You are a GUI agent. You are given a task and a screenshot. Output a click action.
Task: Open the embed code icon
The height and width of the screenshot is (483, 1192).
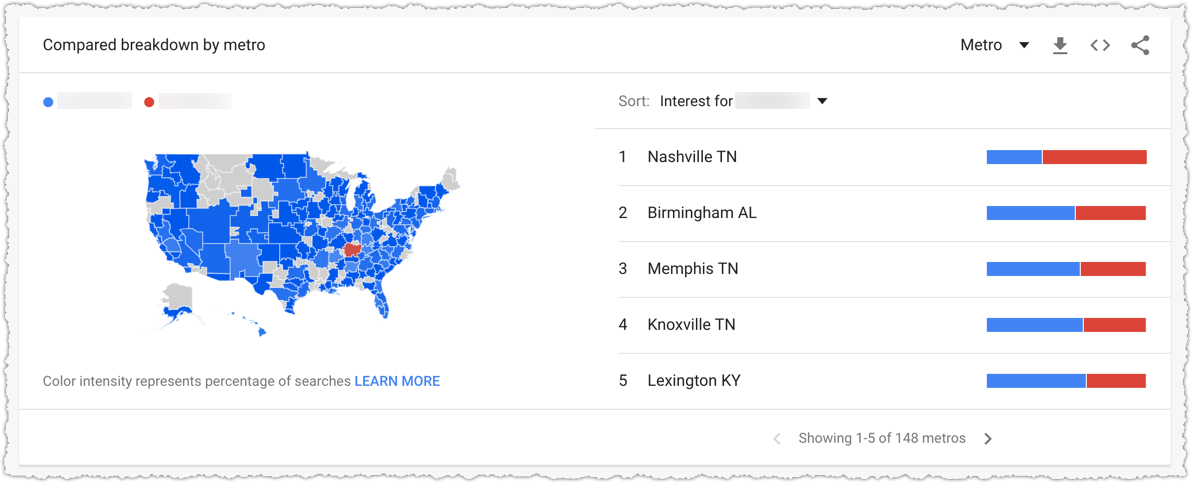click(x=1100, y=46)
